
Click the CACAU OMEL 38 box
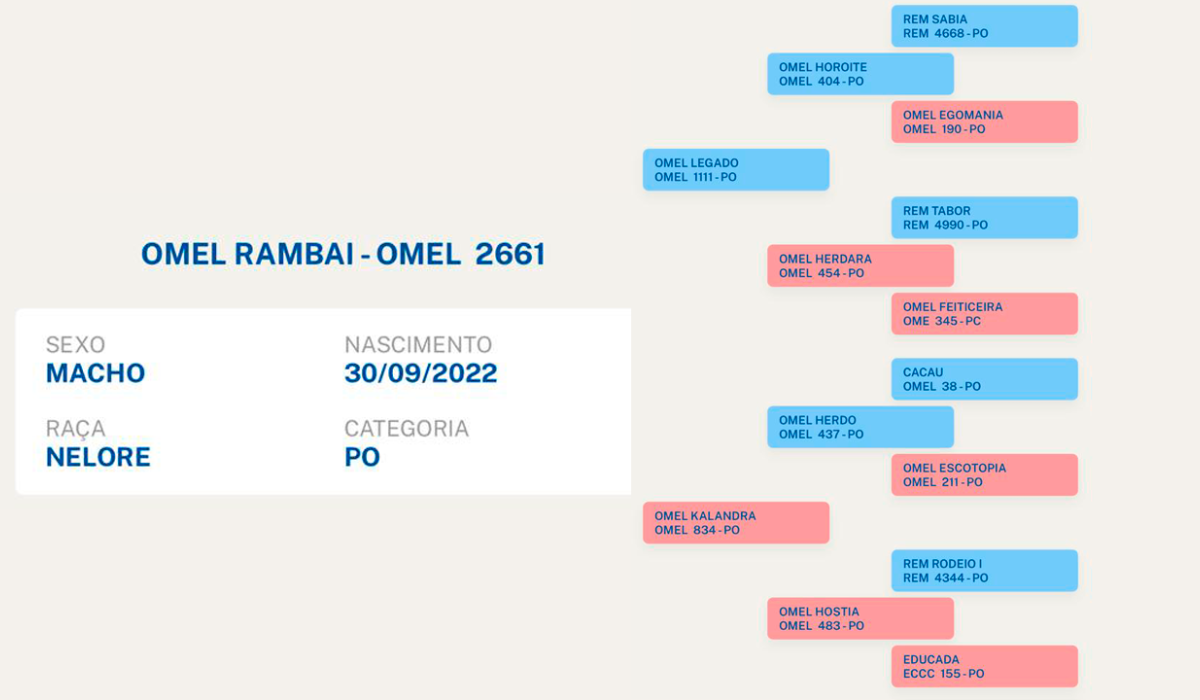(x=984, y=379)
